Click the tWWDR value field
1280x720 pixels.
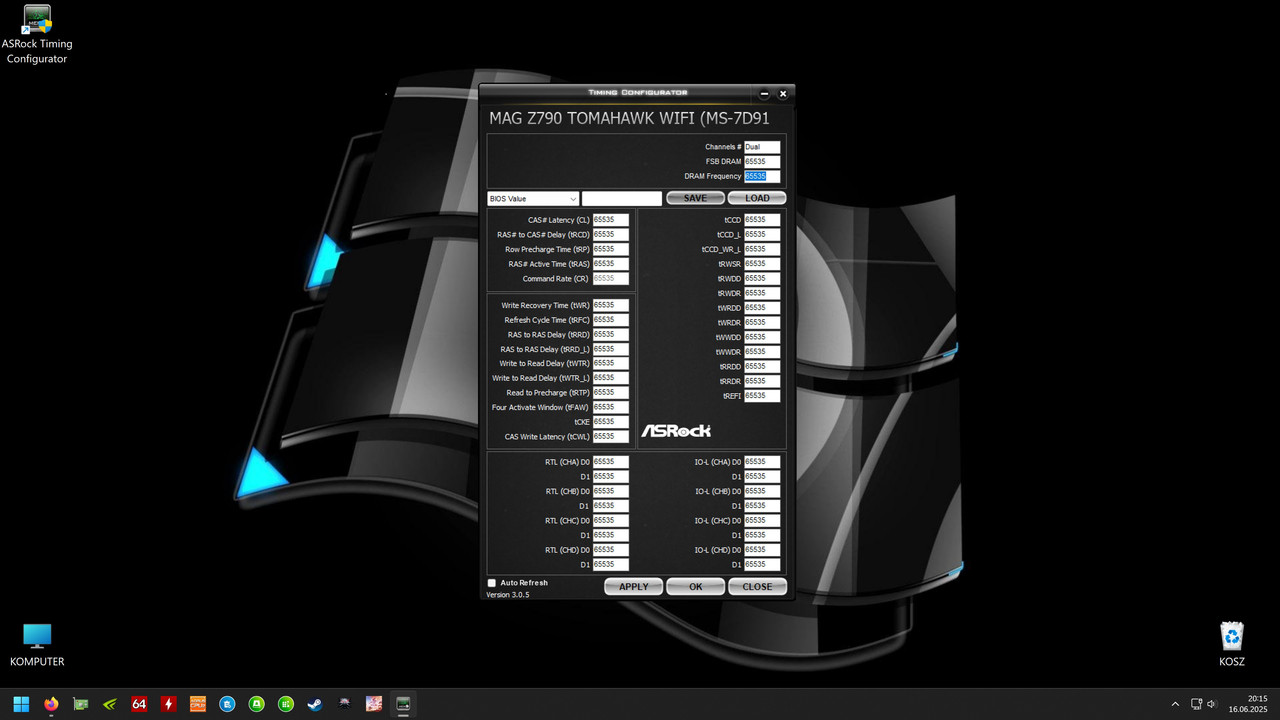[x=762, y=352]
